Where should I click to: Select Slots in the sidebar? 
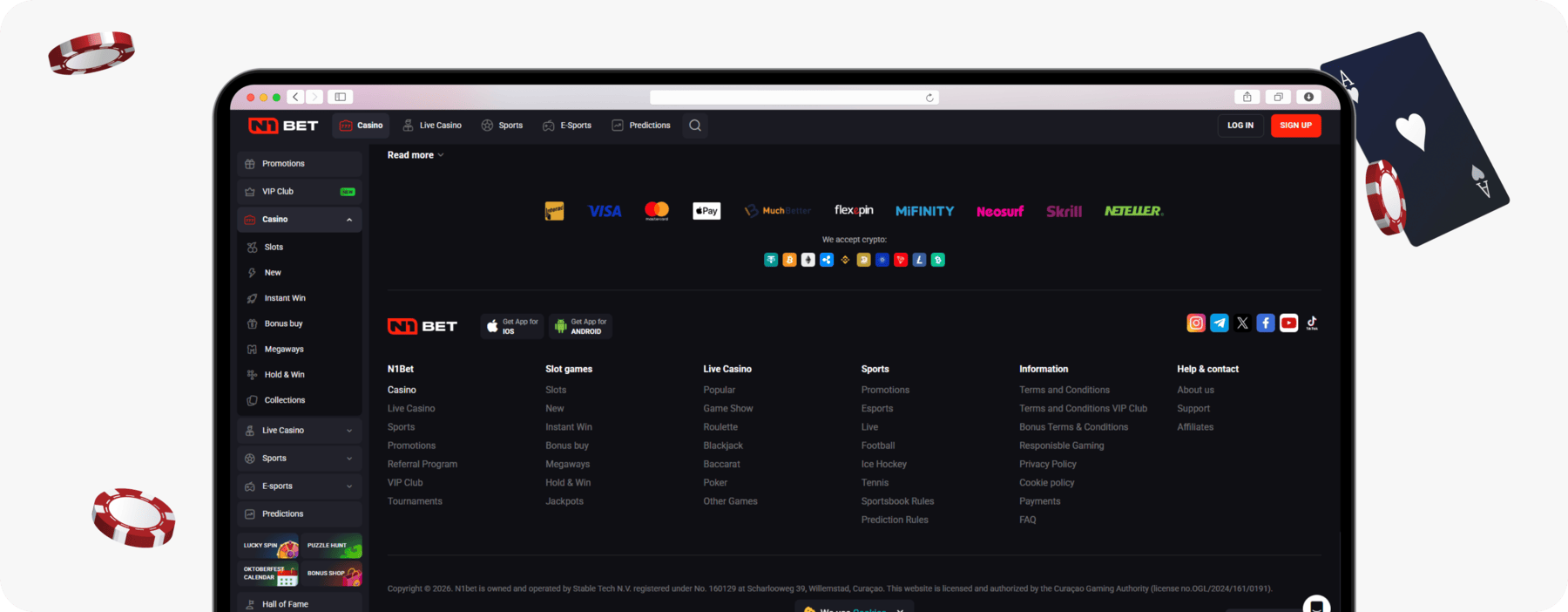[300, 248]
